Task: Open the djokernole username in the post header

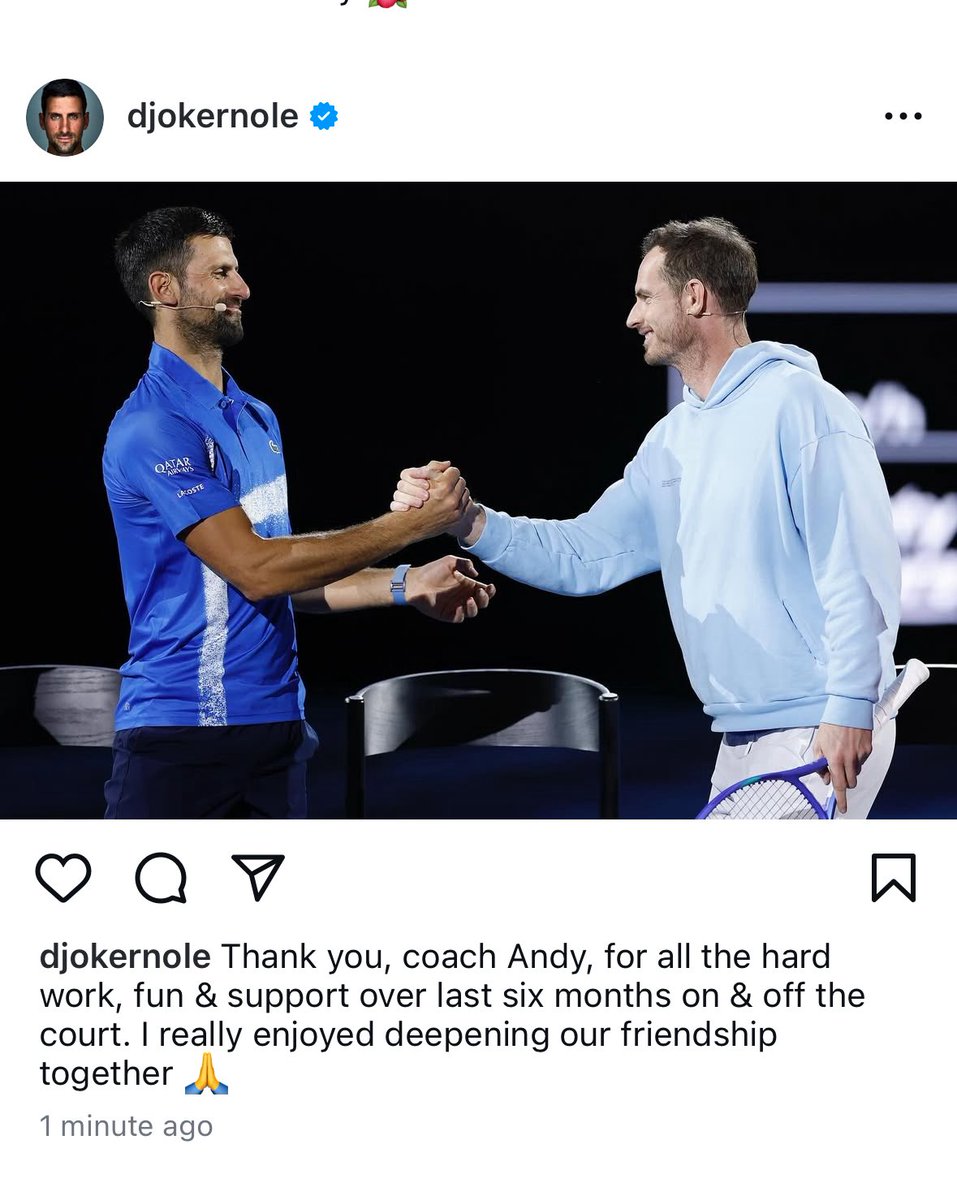Action: click(212, 117)
